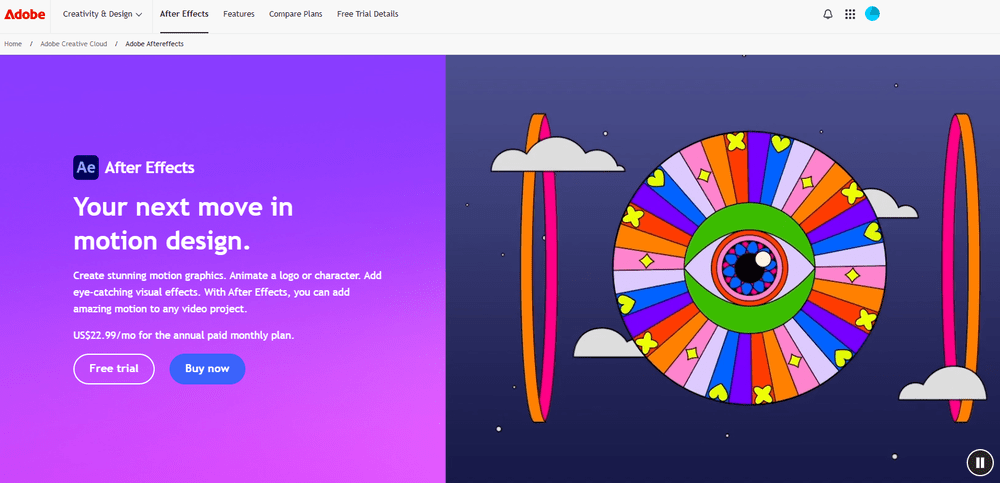Click Adobe Aftereffects breadcrumb
Viewport: 1000px width, 483px height.
coord(154,44)
